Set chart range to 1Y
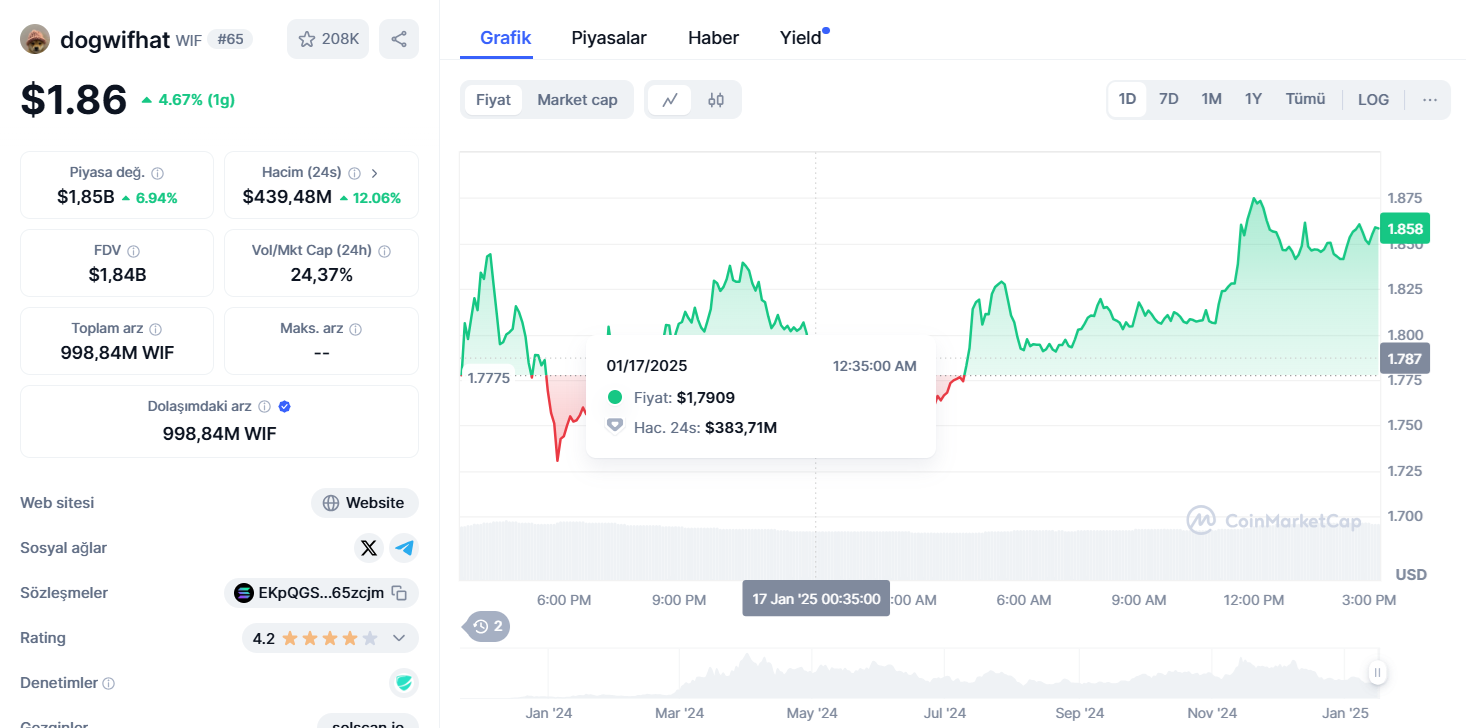The height and width of the screenshot is (728, 1466). [x=1253, y=99]
